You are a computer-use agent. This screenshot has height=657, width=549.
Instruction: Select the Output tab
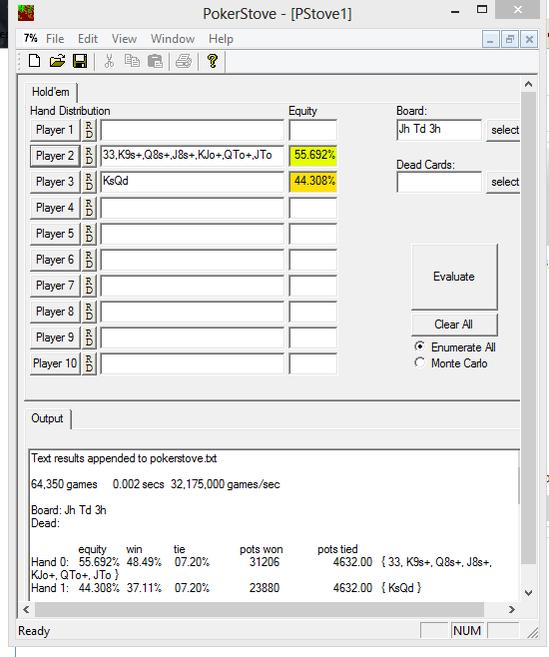point(47,419)
